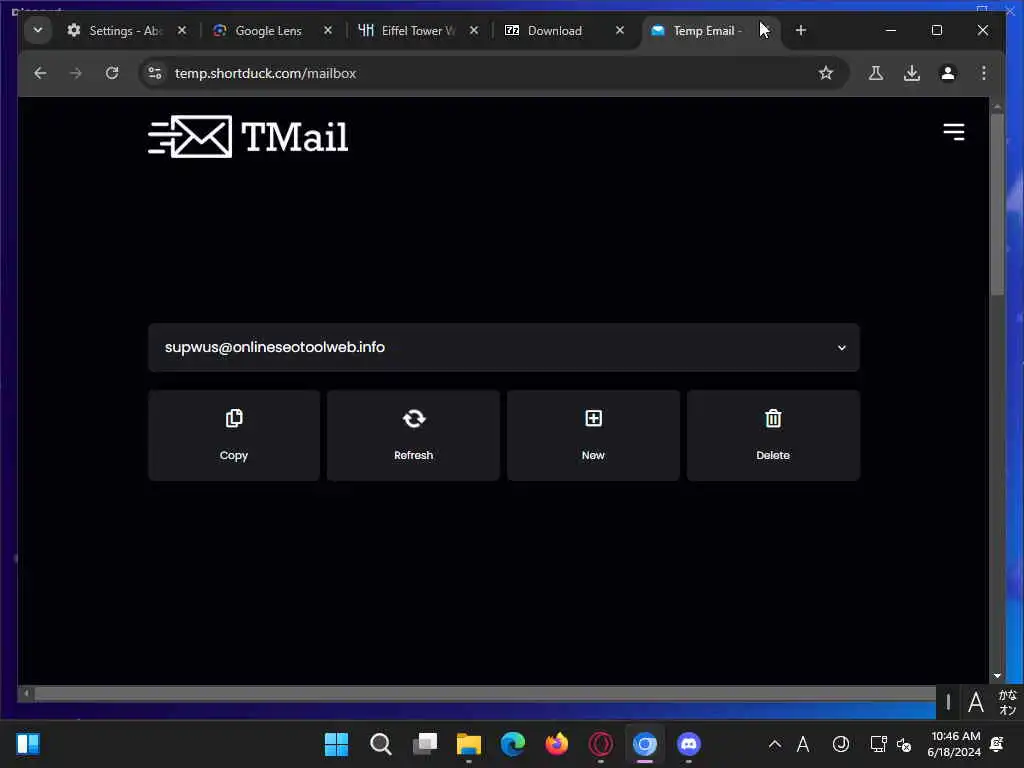Open the browser profile menu

pyautogui.click(x=948, y=73)
